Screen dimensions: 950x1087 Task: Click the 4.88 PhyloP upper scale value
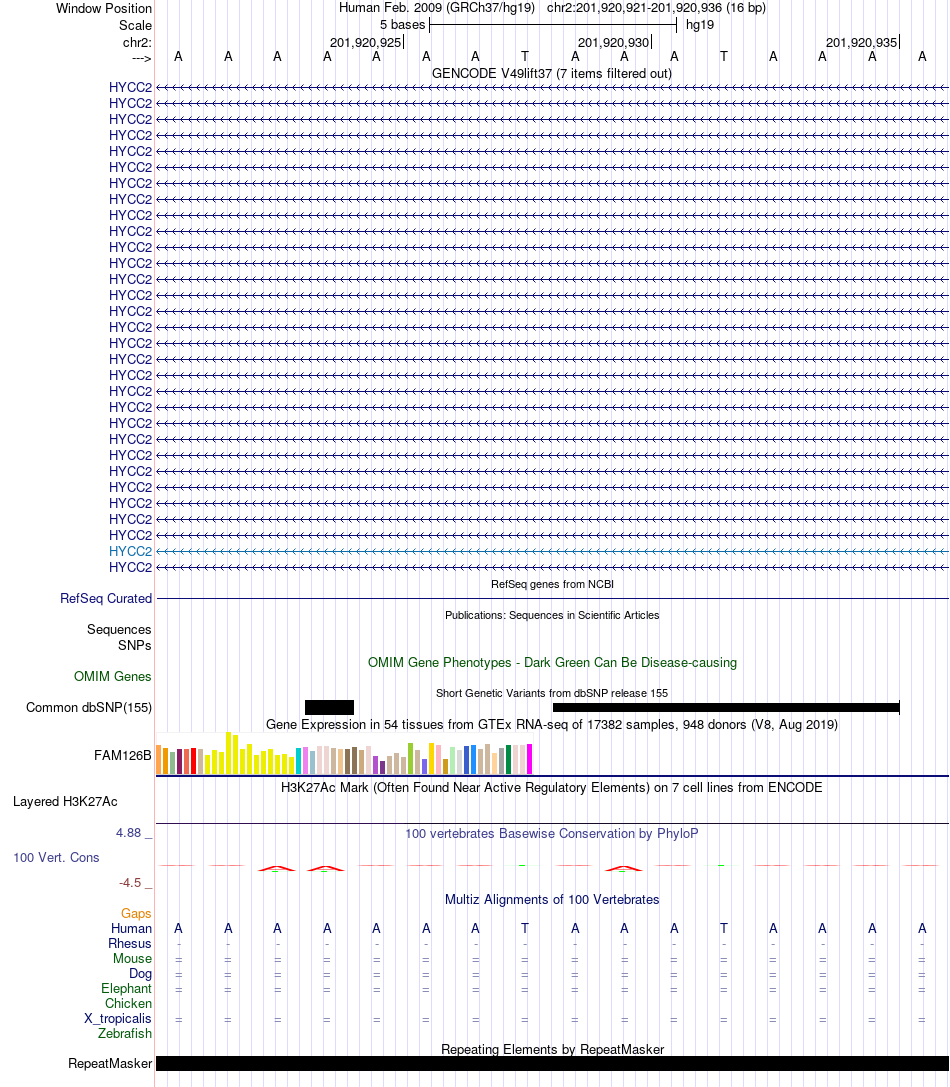(128, 833)
